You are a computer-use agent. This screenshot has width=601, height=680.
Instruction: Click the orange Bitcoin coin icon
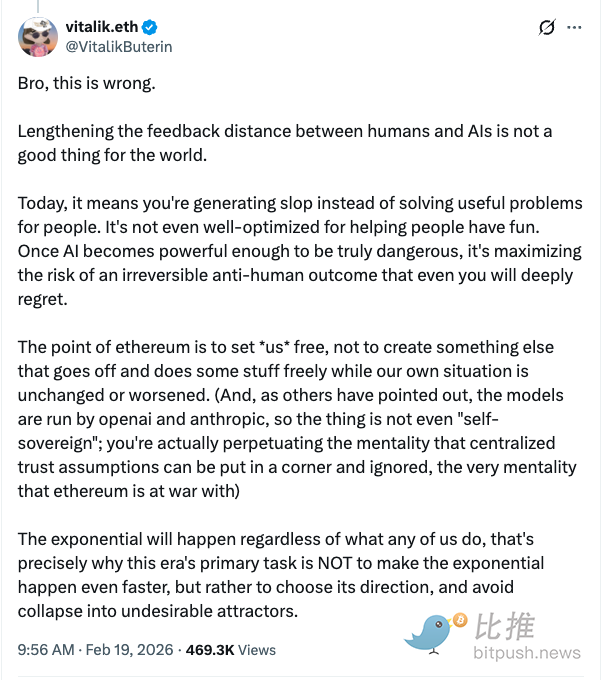(460, 621)
